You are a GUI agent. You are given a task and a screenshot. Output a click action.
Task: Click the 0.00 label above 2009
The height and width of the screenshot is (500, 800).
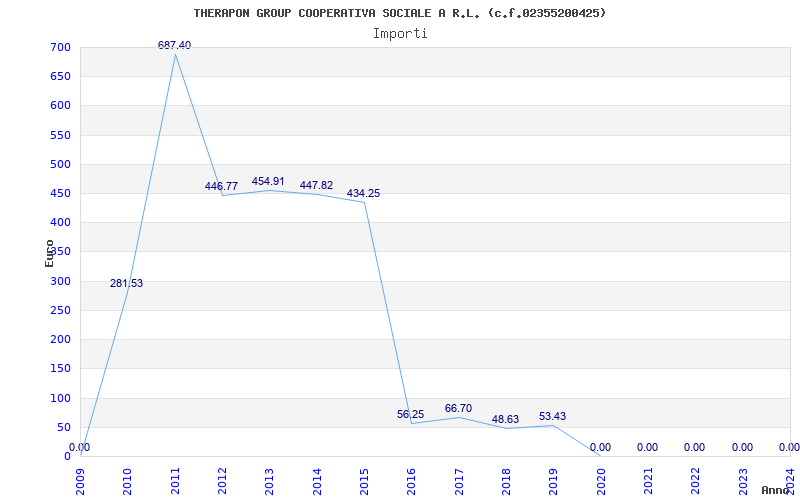point(80,447)
